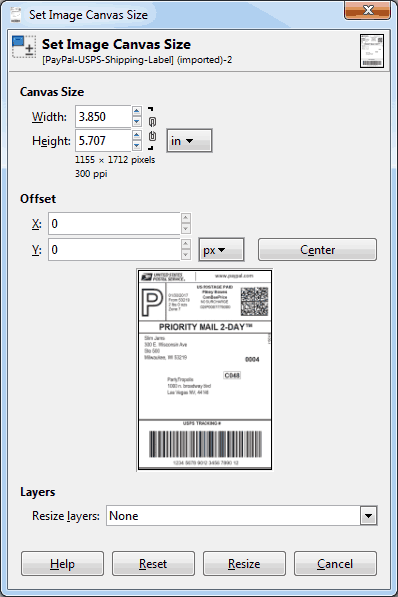Image resolution: width=398 pixels, height=597 pixels.
Task: Click in the Y offset field
Action: (114, 250)
